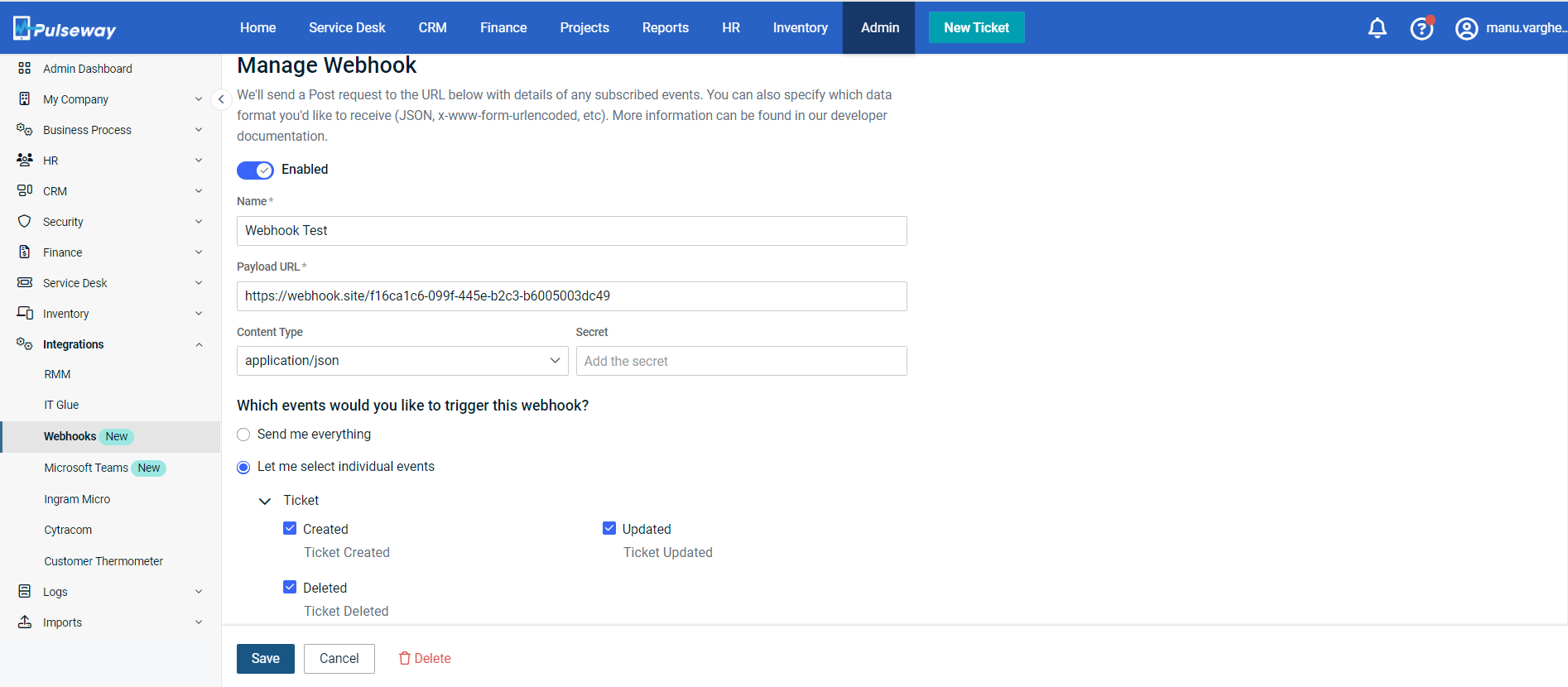Viewport: 1568px width, 687px height.
Task: Open the Service Desk top menu
Action: click(x=347, y=28)
